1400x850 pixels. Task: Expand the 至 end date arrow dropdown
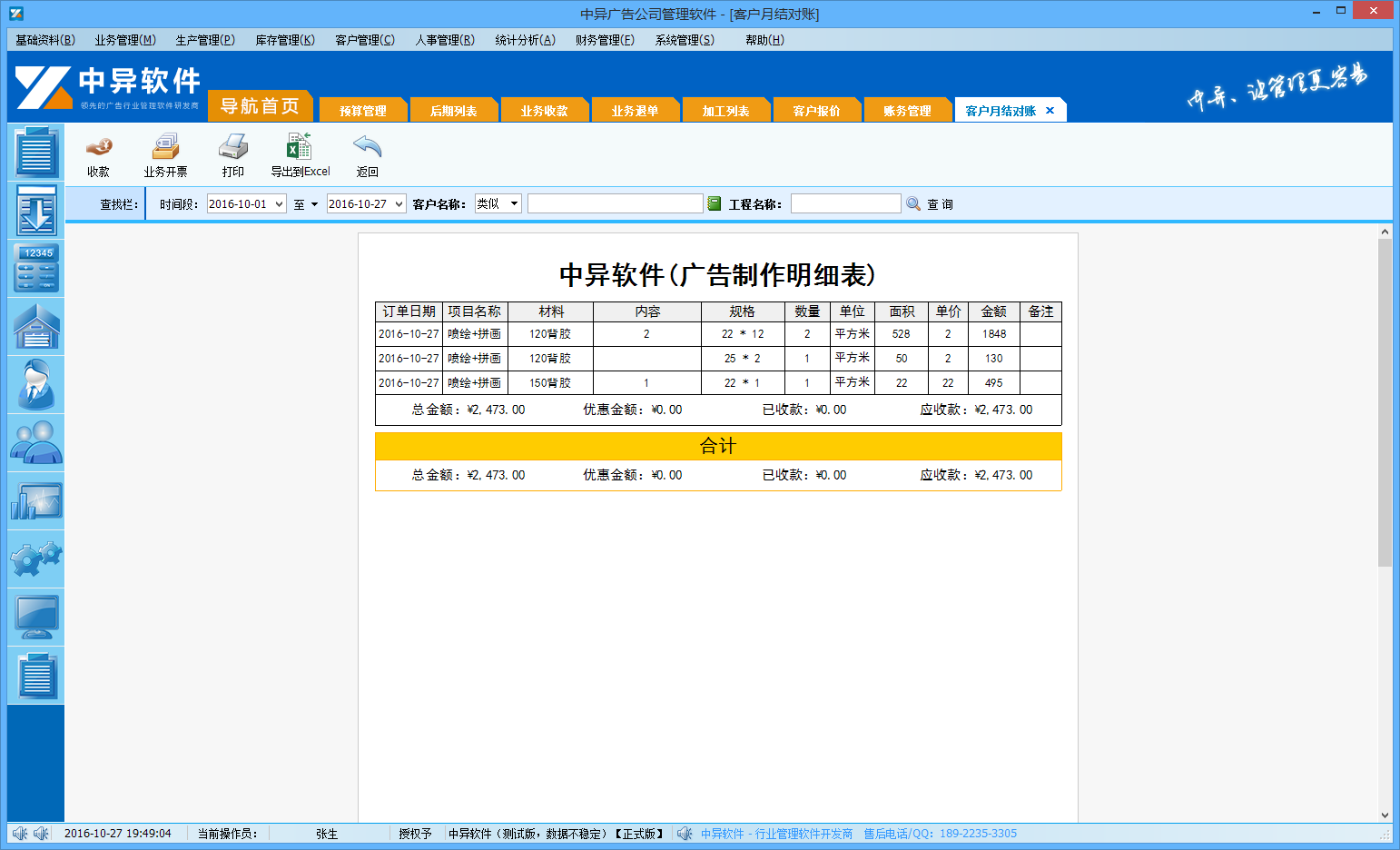[315, 203]
